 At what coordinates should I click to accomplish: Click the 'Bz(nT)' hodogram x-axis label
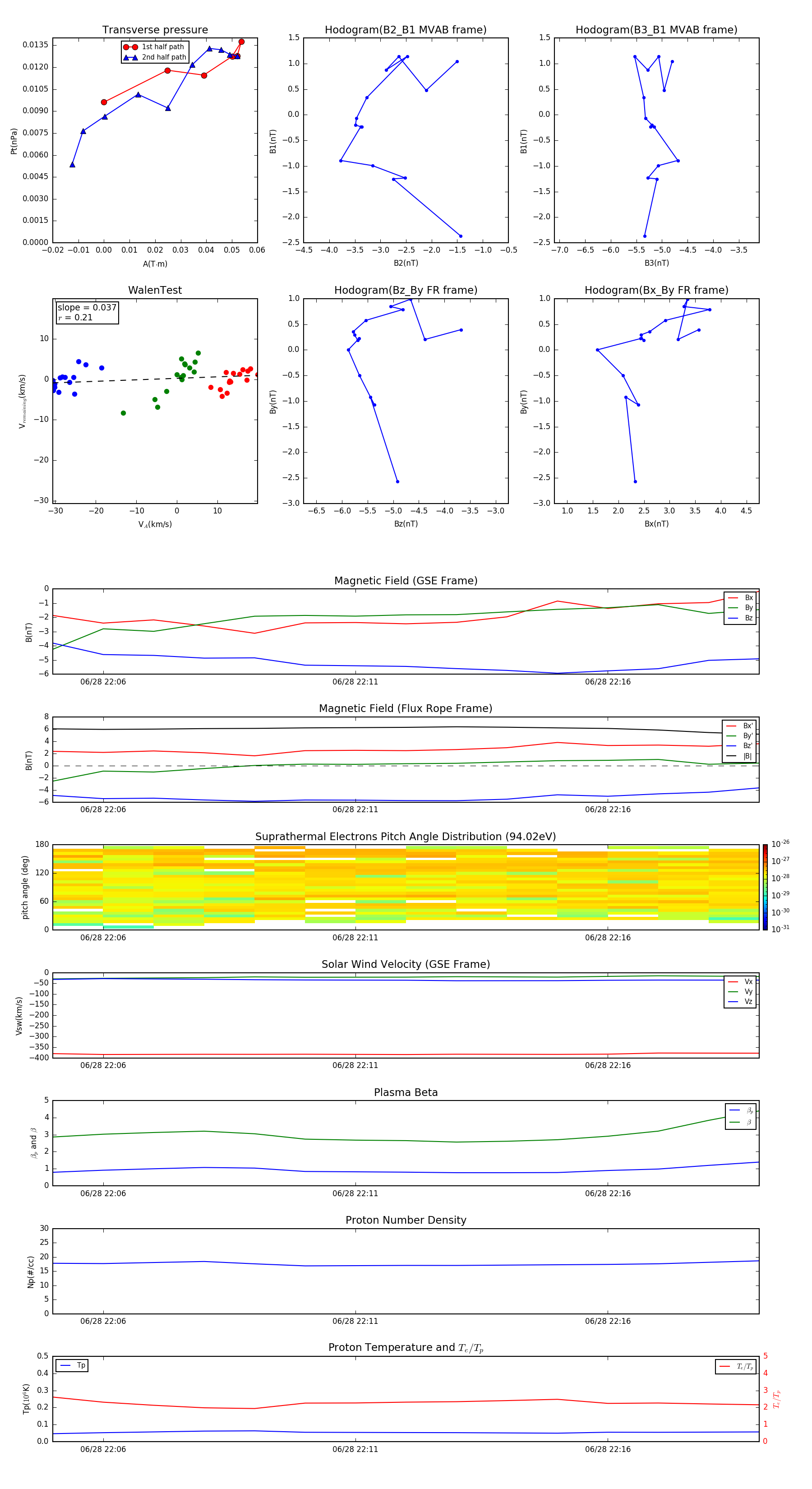406,524
